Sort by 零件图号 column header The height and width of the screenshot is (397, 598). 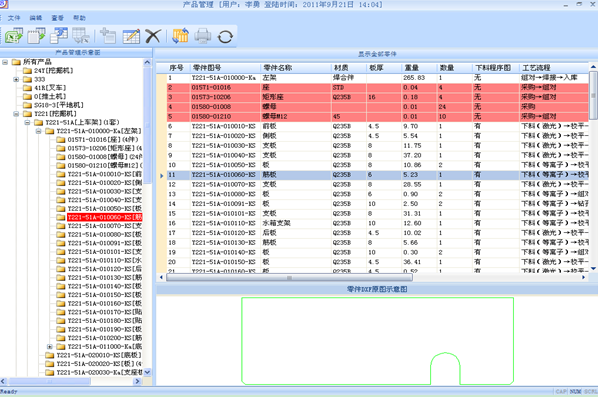[x=225, y=68]
